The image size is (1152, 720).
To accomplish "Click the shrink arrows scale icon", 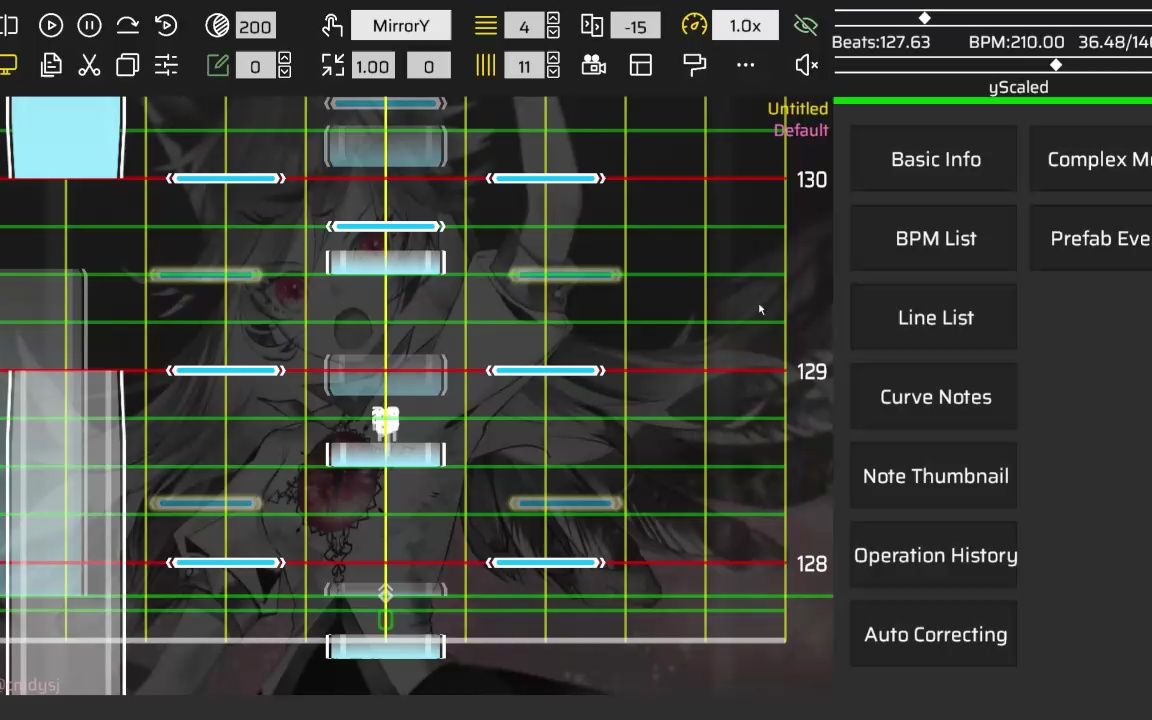I will (x=333, y=65).
